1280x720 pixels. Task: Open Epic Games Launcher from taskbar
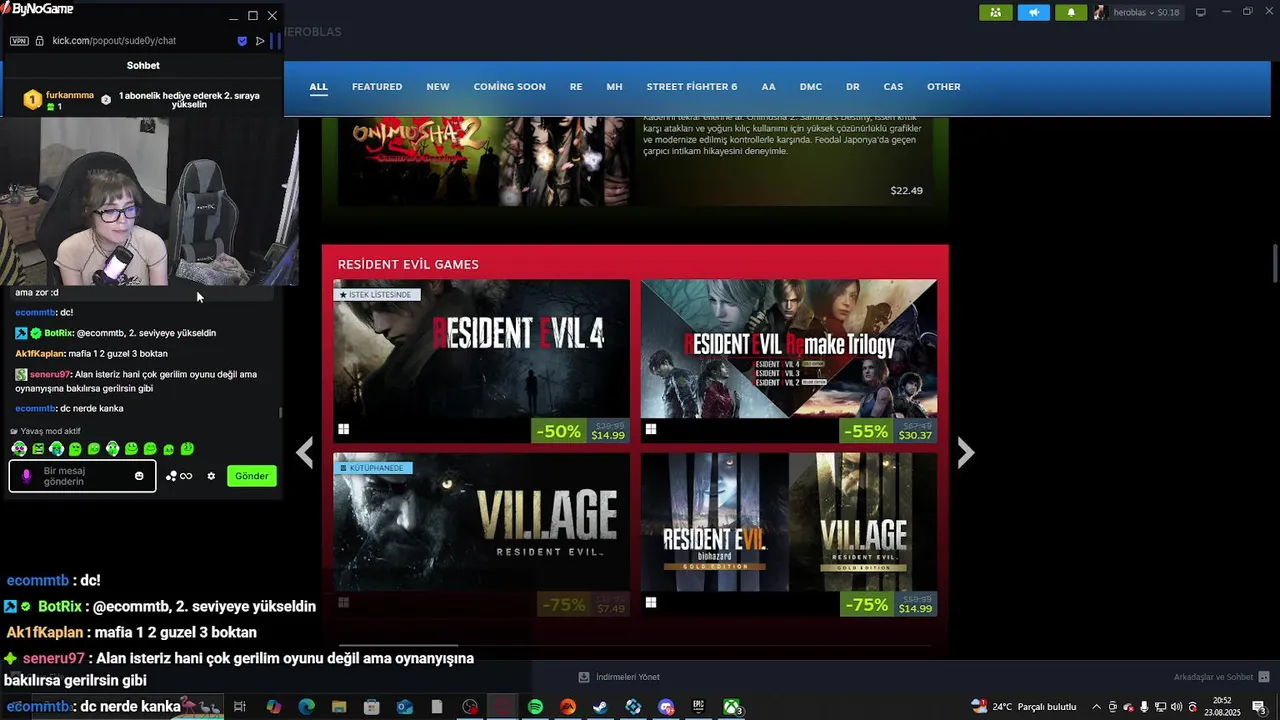pyautogui.click(x=699, y=707)
